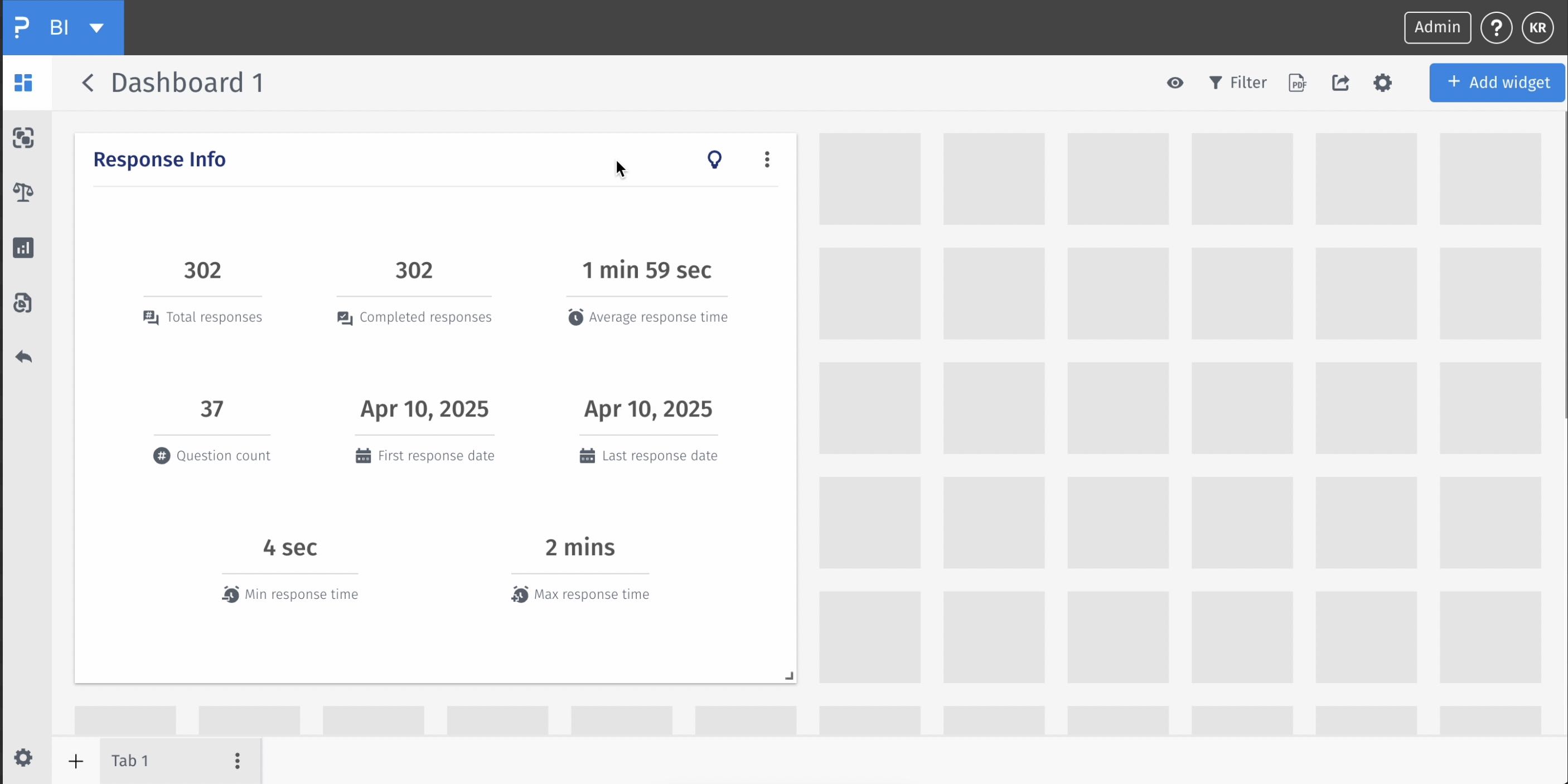1568x784 pixels.
Task: Expand the BI product dropdown arrow
Action: [96, 28]
